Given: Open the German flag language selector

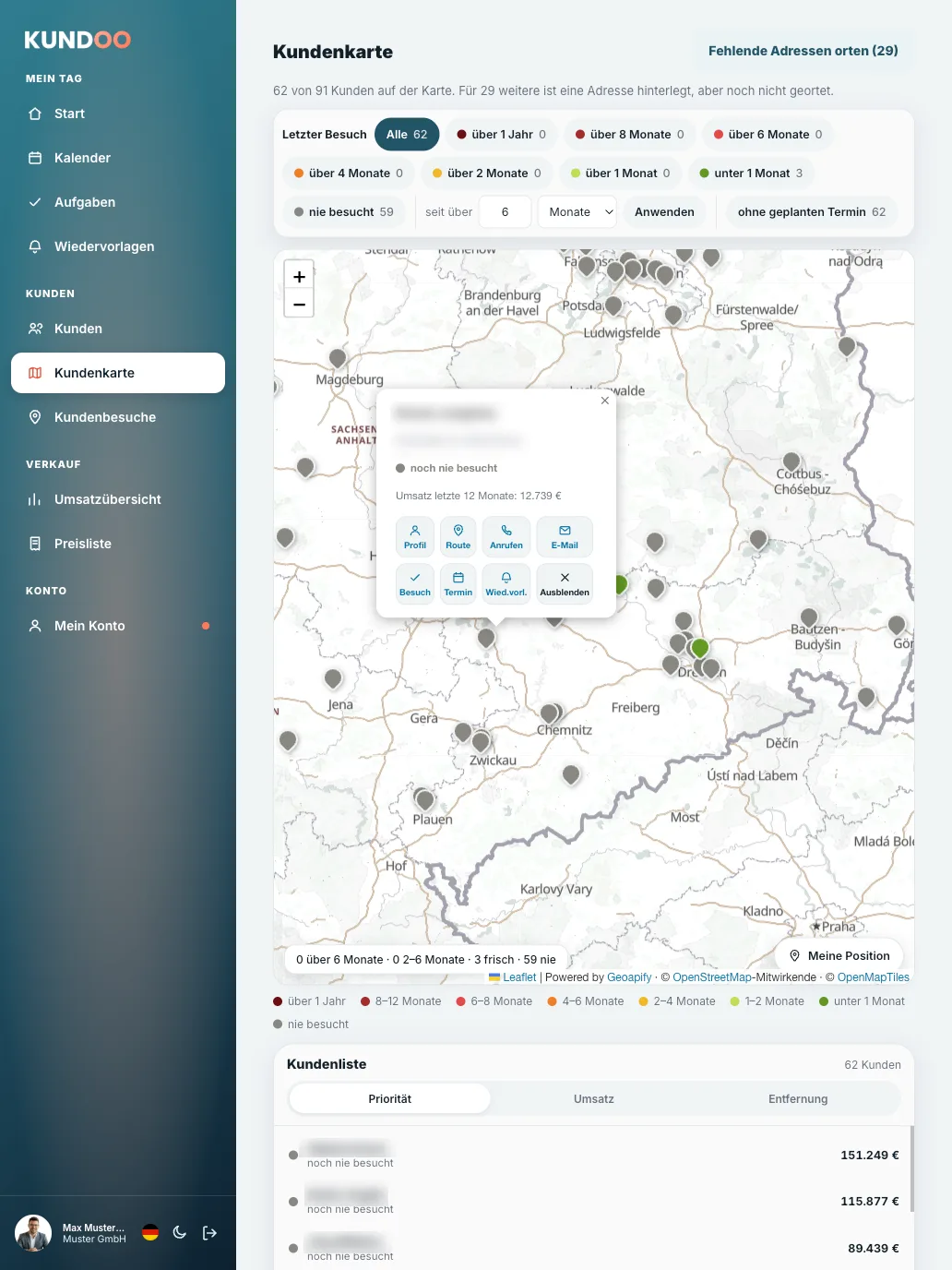Looking at the screenshot, I should (x=150, y=1233).
